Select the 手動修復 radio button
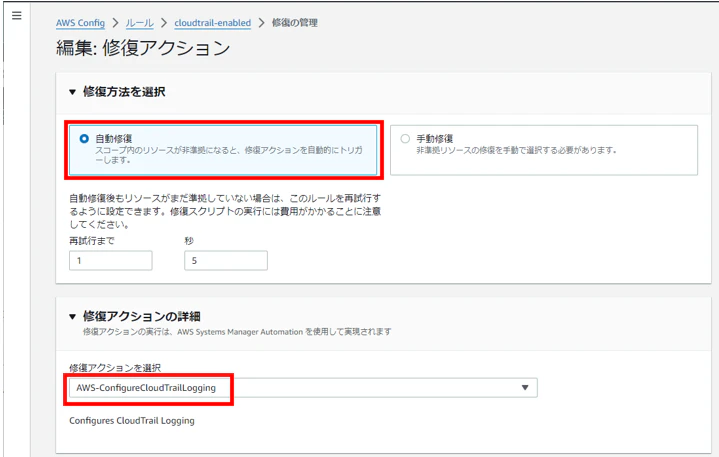719x457 pixels. coord(405,138)
